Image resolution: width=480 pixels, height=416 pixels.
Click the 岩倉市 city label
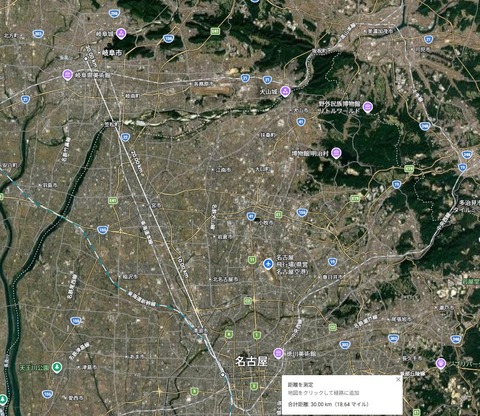pos(225,237)
